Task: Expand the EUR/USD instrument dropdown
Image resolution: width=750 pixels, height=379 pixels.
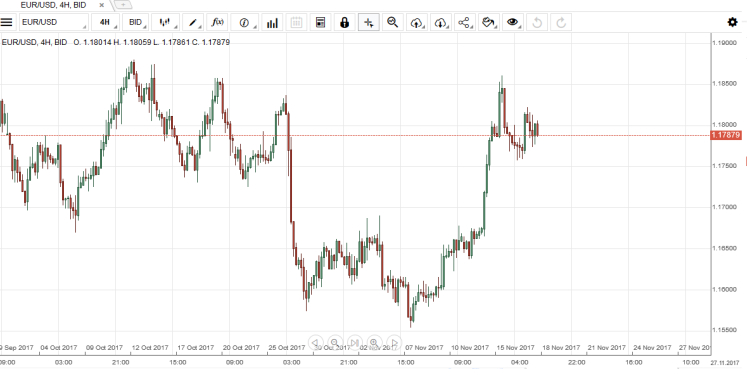Action: point(54,22)
